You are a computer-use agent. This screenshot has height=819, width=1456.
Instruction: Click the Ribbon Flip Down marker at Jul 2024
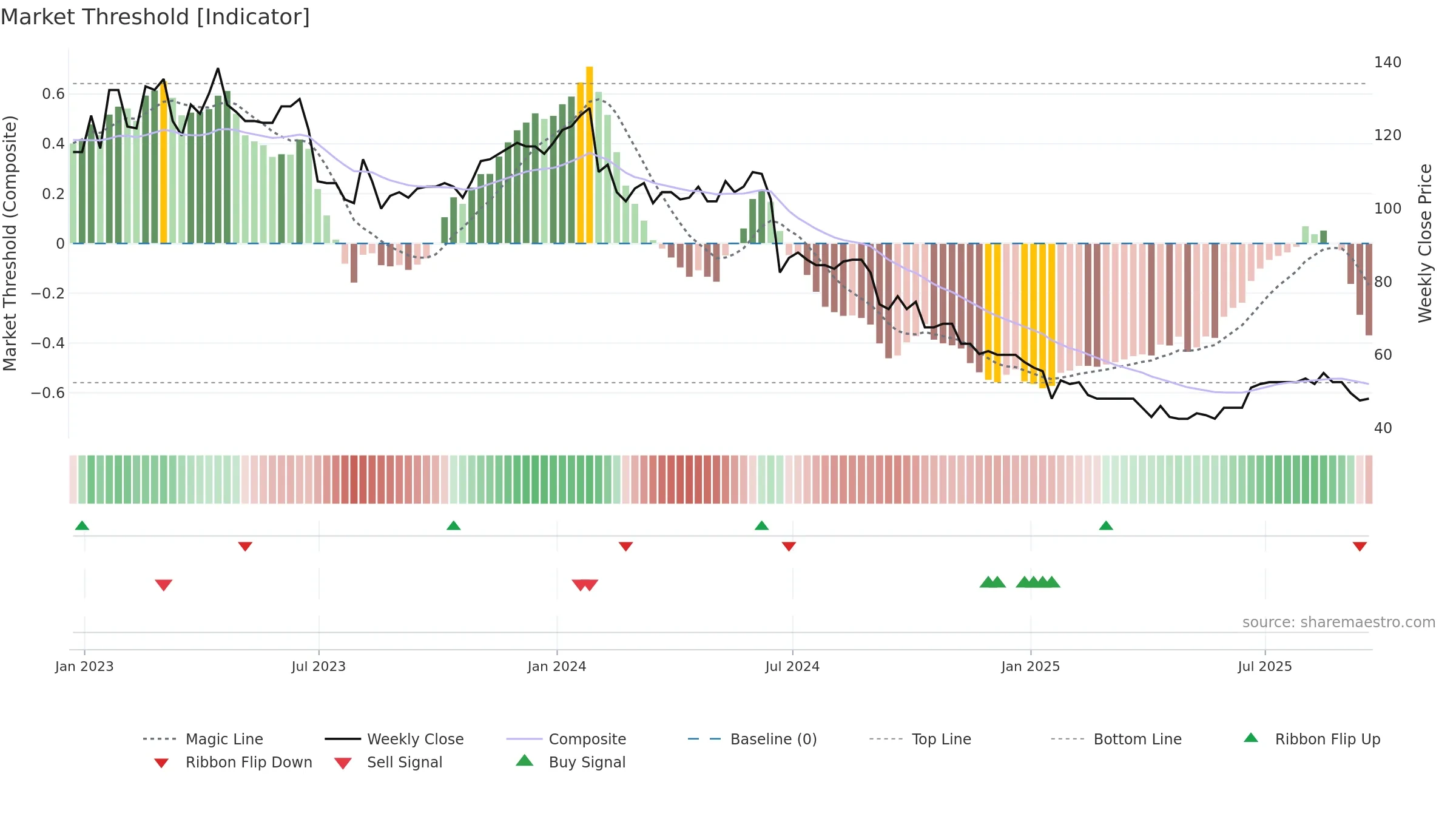789,547
